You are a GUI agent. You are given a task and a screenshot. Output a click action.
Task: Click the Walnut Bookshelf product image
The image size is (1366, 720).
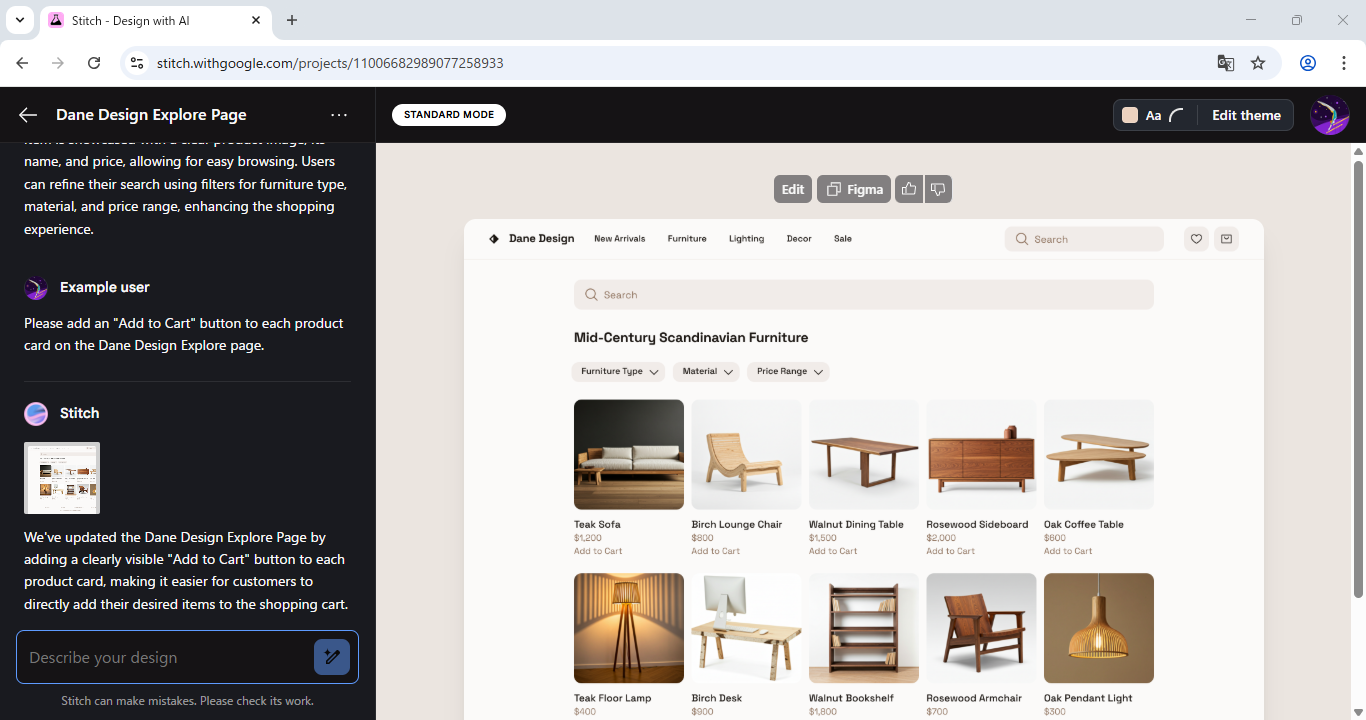(864, 628)
